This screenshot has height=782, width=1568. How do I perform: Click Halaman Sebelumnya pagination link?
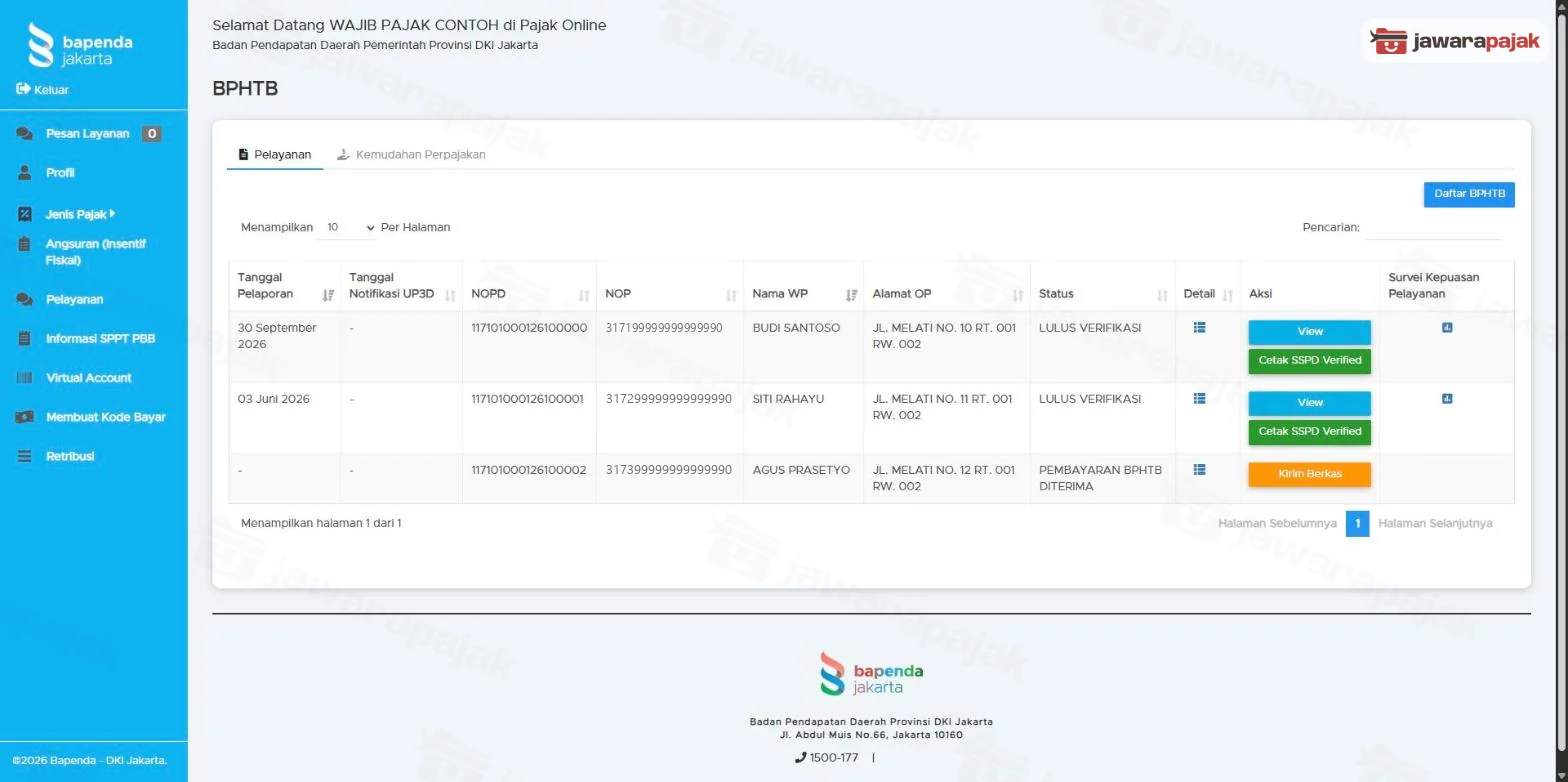[x=1277, y=524]
